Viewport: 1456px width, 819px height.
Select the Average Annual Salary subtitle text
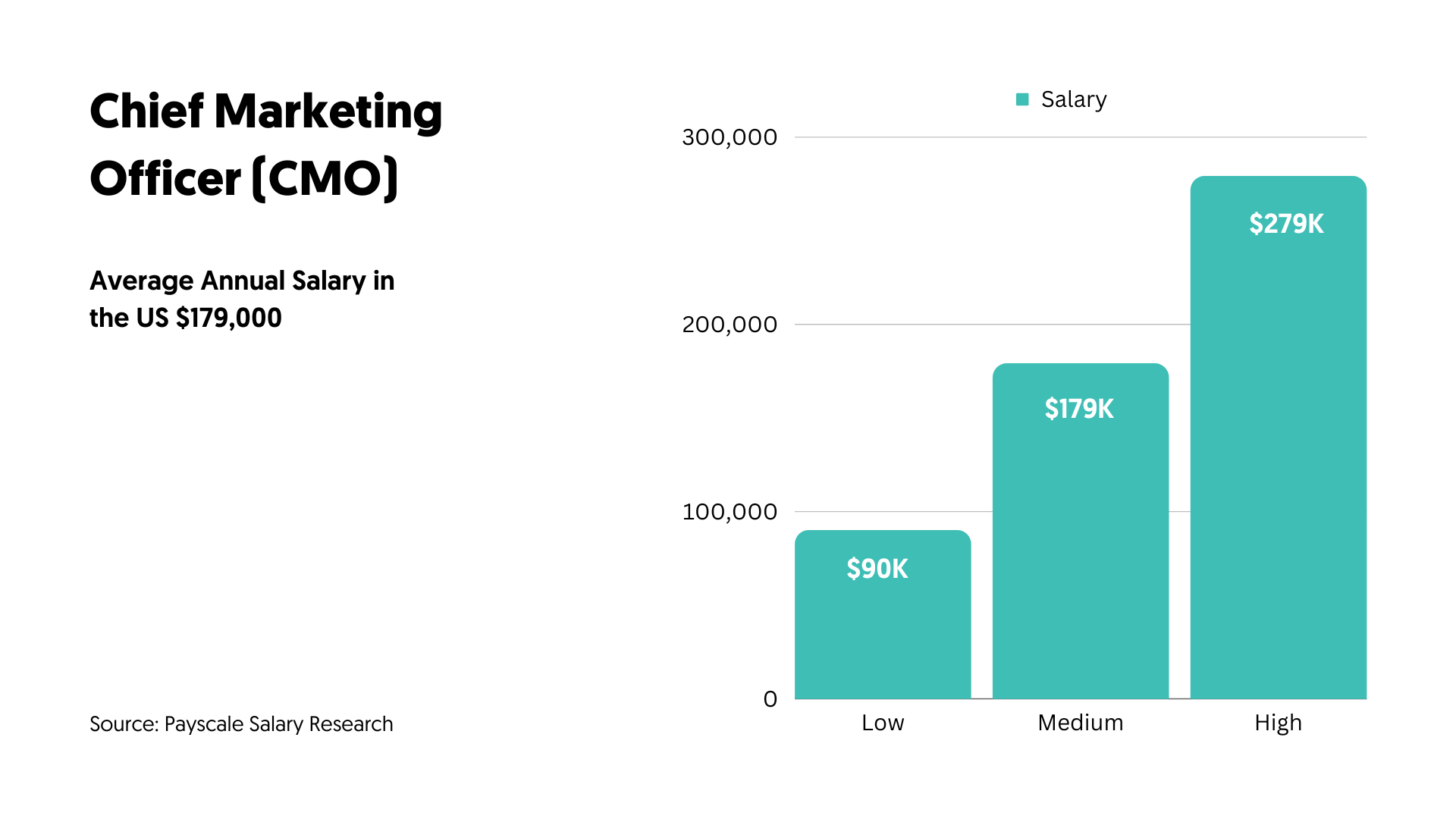point(241,299)
